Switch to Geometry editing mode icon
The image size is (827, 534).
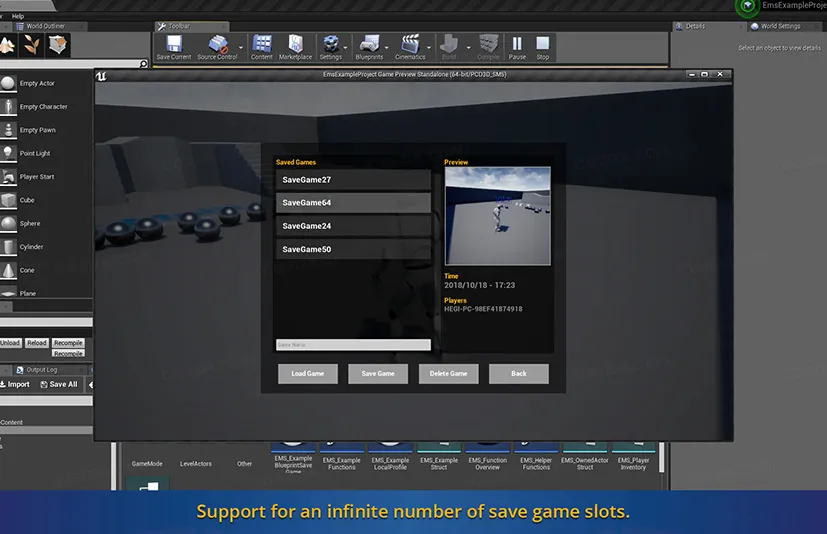57,45
